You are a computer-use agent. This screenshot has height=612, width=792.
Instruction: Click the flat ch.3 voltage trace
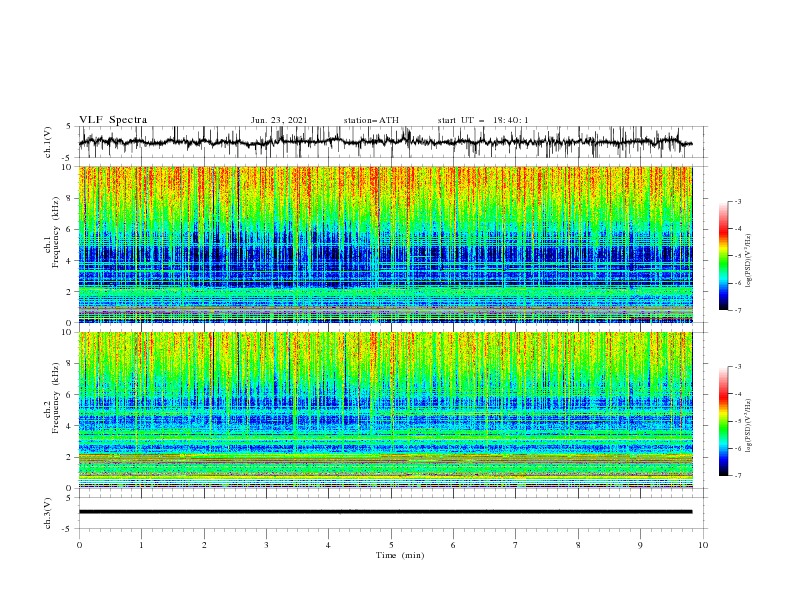(x=385, y=512)
